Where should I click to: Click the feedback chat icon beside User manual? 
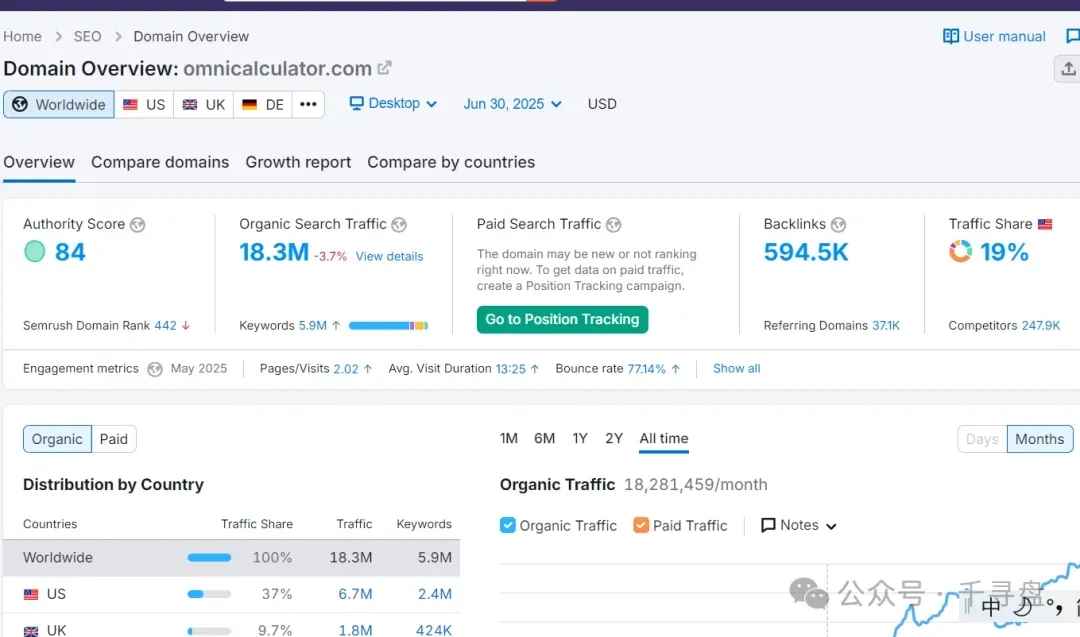pyautogui.click(x=1073, y=36)
